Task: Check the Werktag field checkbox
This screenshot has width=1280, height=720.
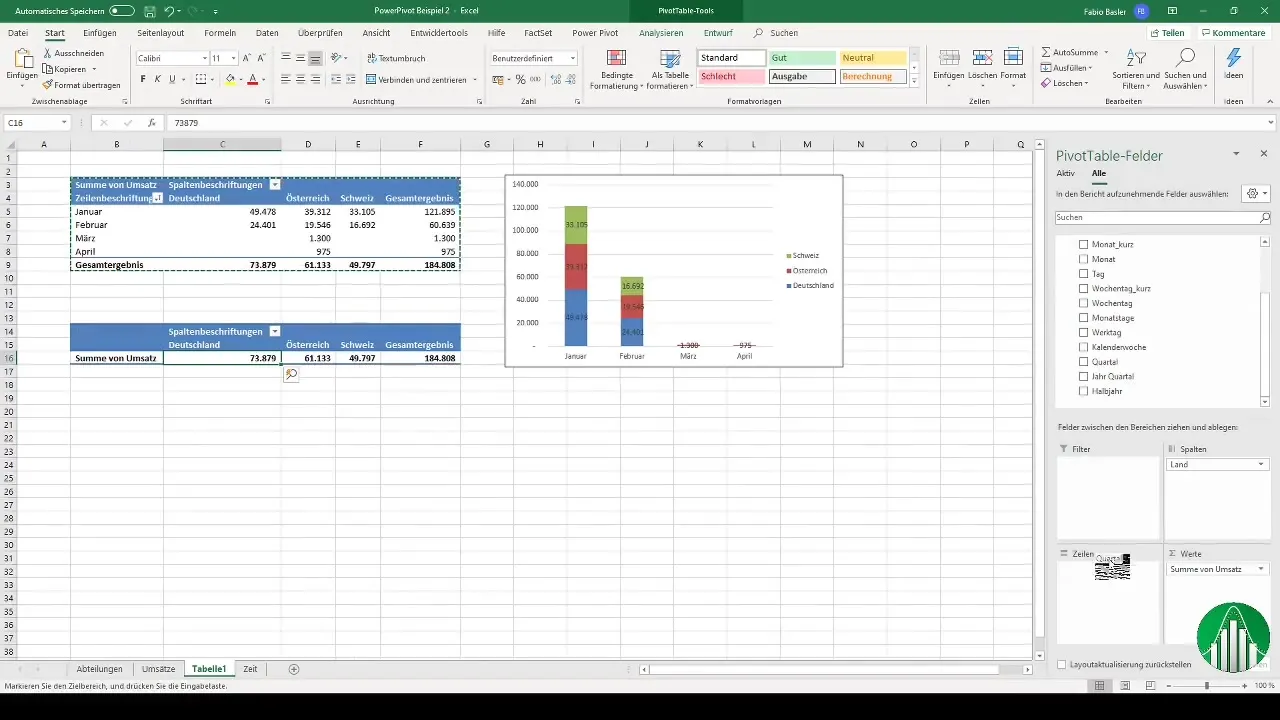Action: tap(1083, 332)
